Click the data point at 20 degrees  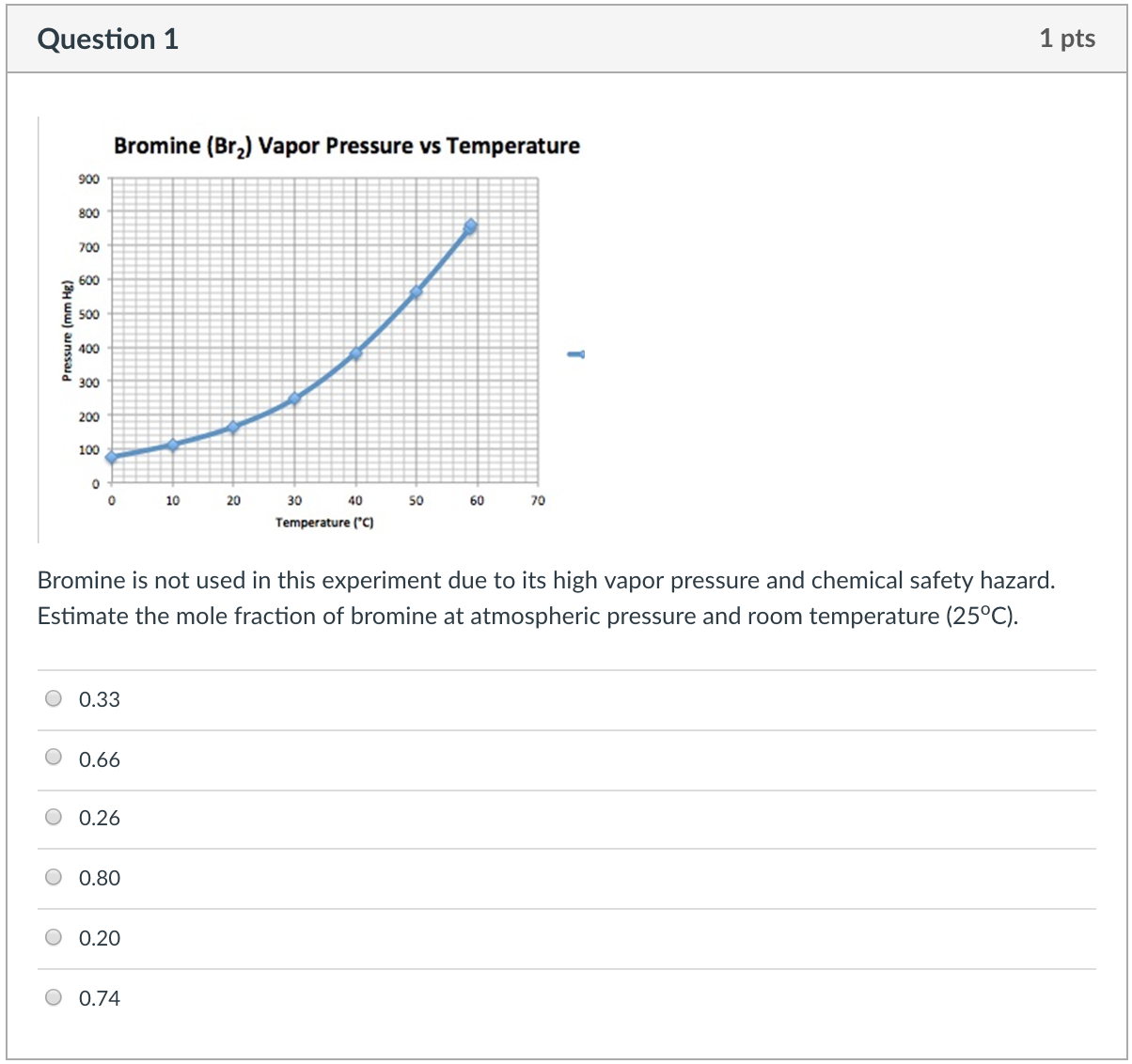click(x=234, y=426)
